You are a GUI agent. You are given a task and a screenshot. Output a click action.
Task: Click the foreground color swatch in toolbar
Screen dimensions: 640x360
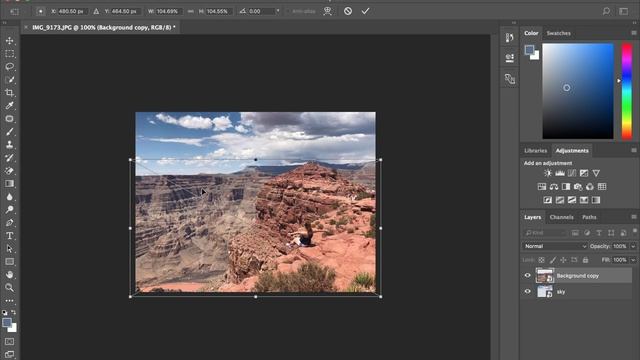7,323
